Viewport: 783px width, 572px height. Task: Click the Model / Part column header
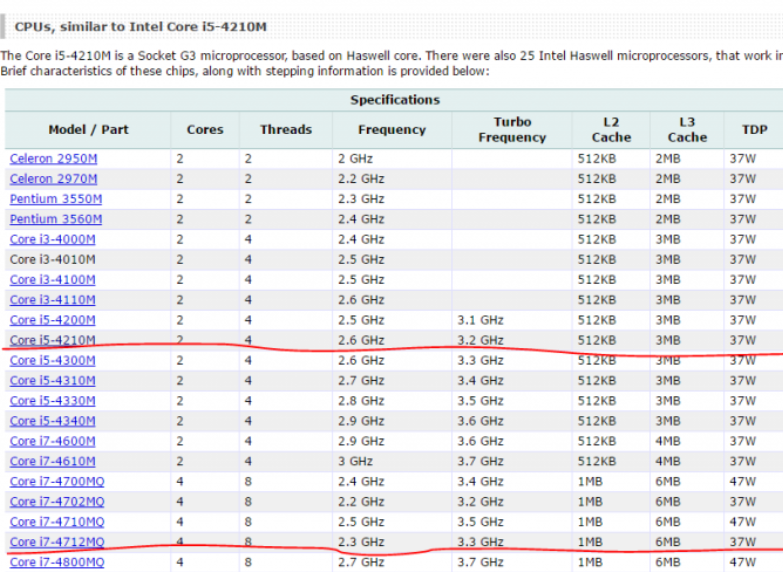pos(88,130)
